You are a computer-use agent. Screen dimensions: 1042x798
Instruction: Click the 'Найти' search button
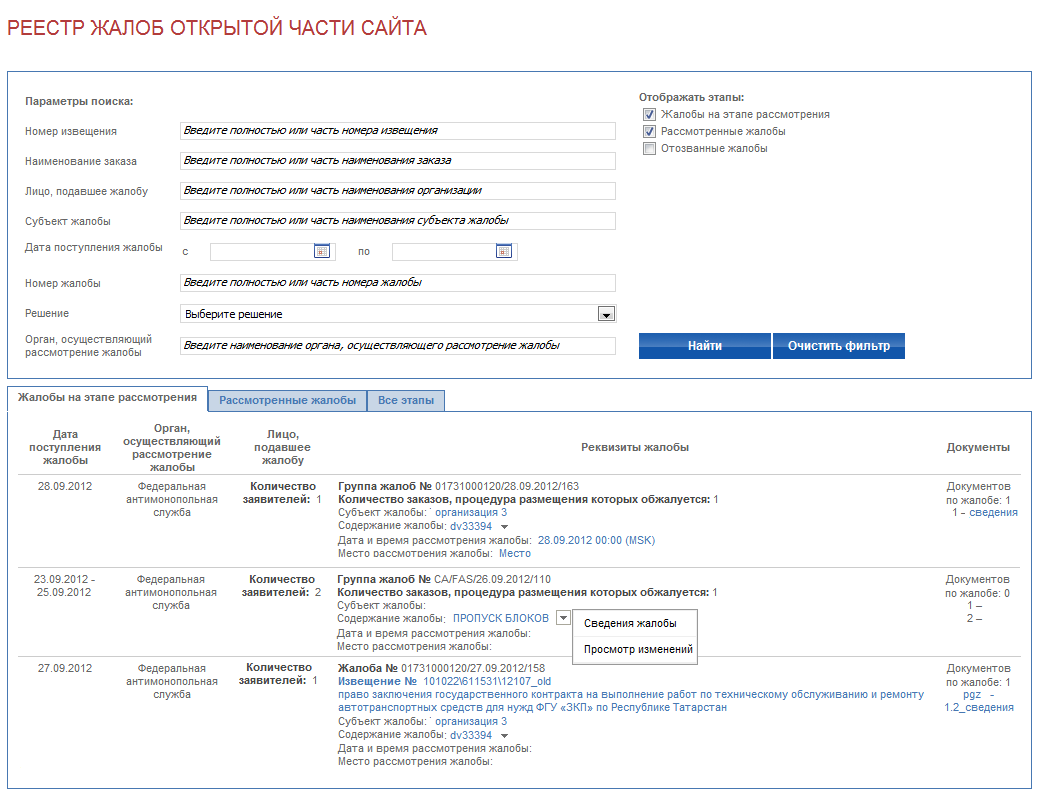click(704, 346)
